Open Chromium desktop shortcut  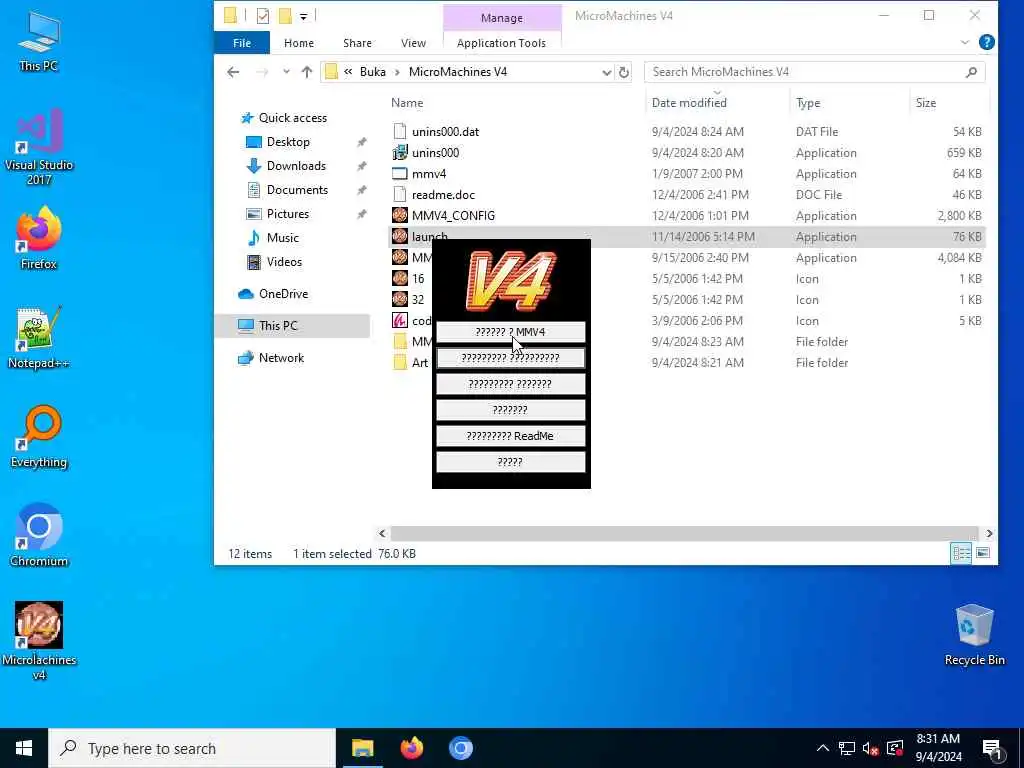pyautogui.click(x=39, y=536)
